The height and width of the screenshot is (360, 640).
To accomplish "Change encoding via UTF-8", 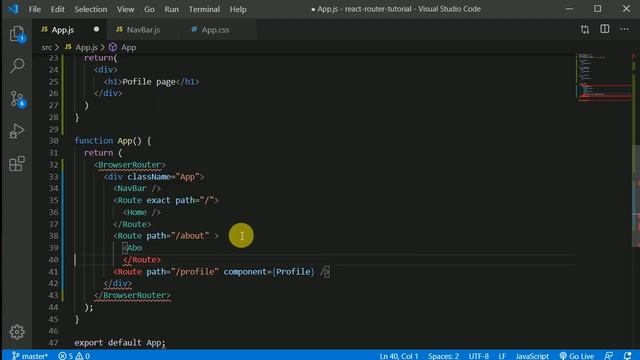I will [x=478, y=356].
